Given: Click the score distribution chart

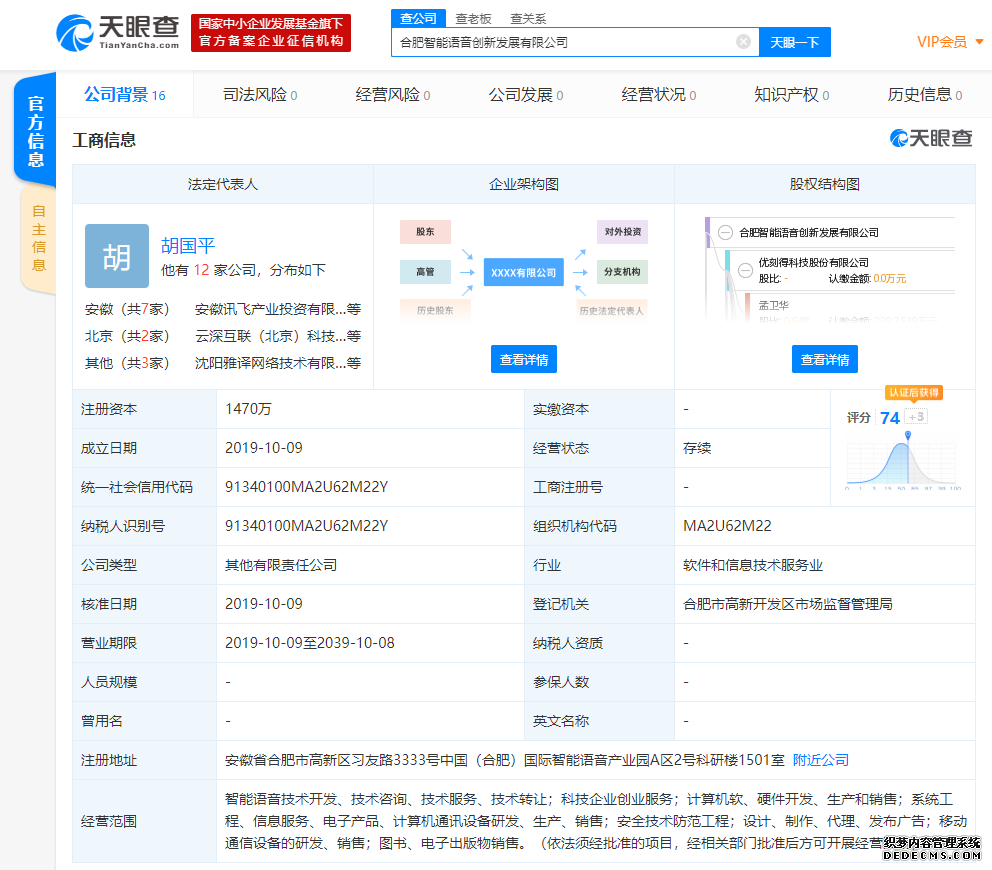Looking at the screenshot, I should [903, 463].
